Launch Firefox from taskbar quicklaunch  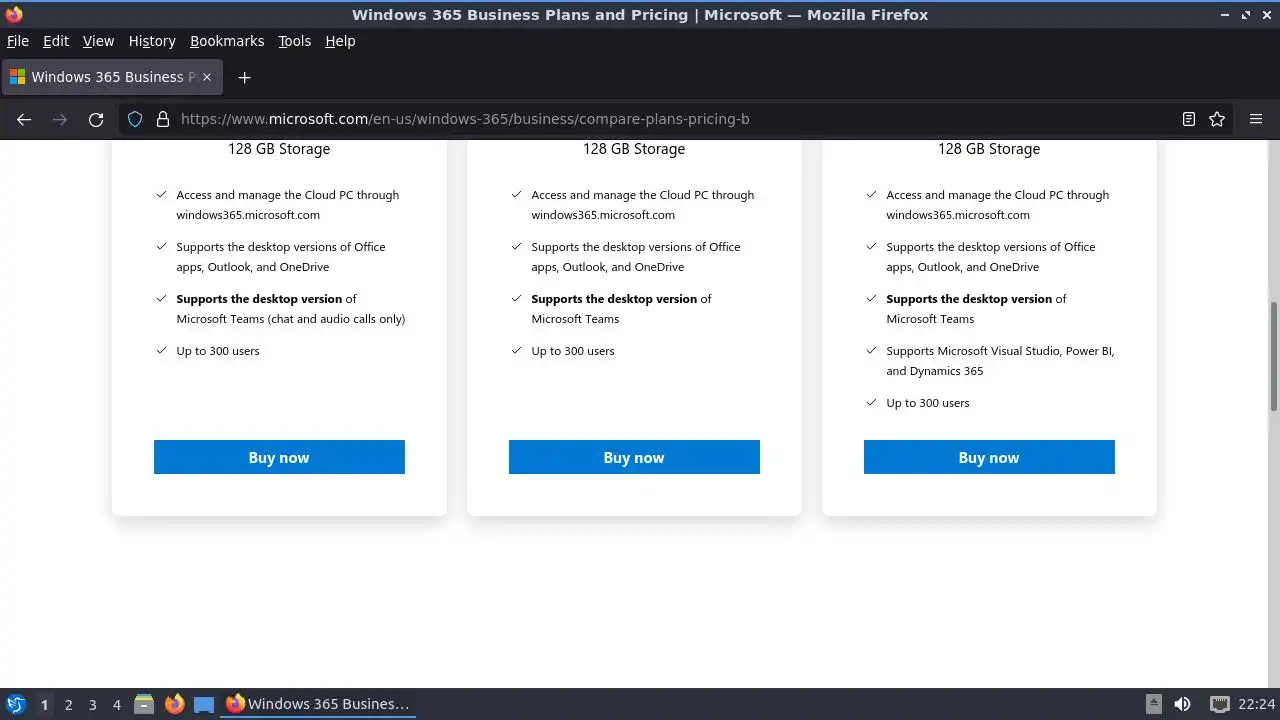[175, 704]
